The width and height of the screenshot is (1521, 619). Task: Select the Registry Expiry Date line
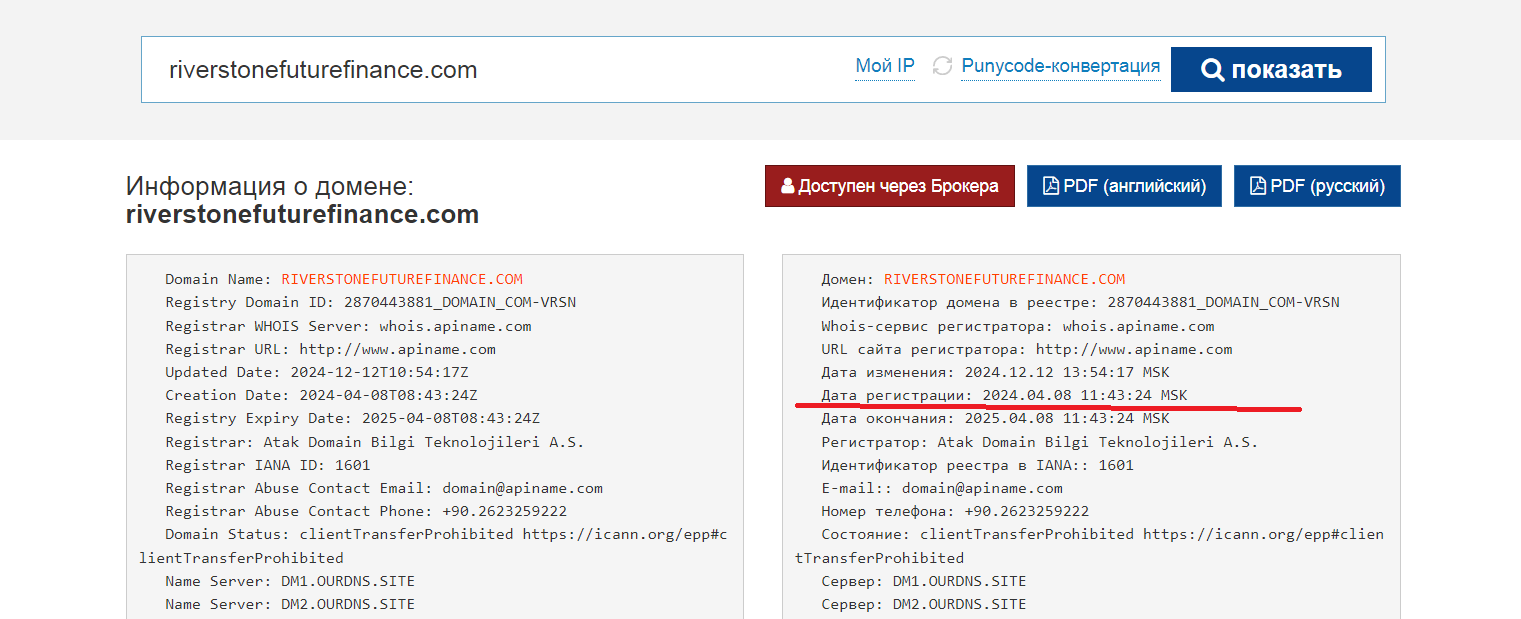[x=352, y=418]
